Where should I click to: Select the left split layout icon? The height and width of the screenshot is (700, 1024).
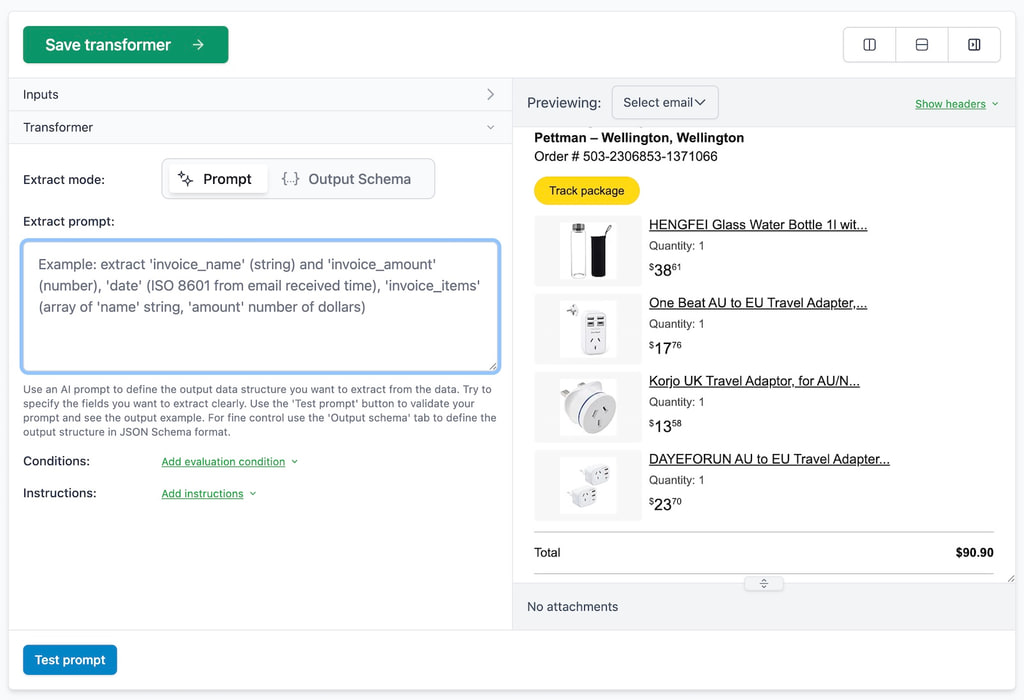coord(869,44)
